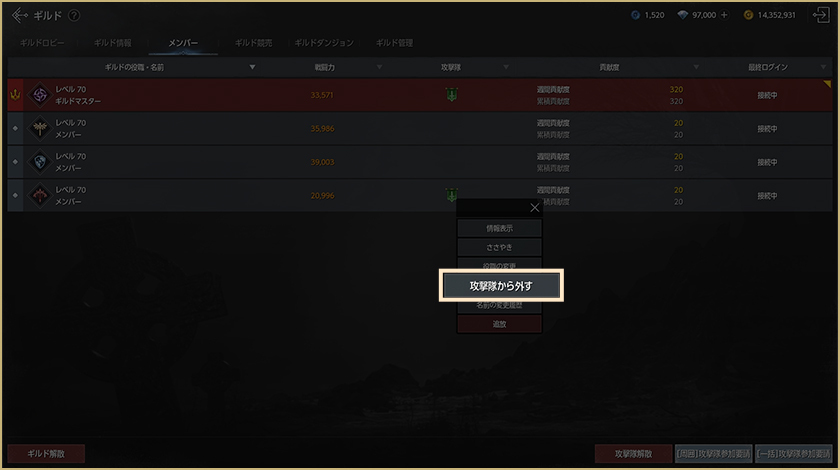
Task: Select ささやき from the member menu
Action: [499, 248]
